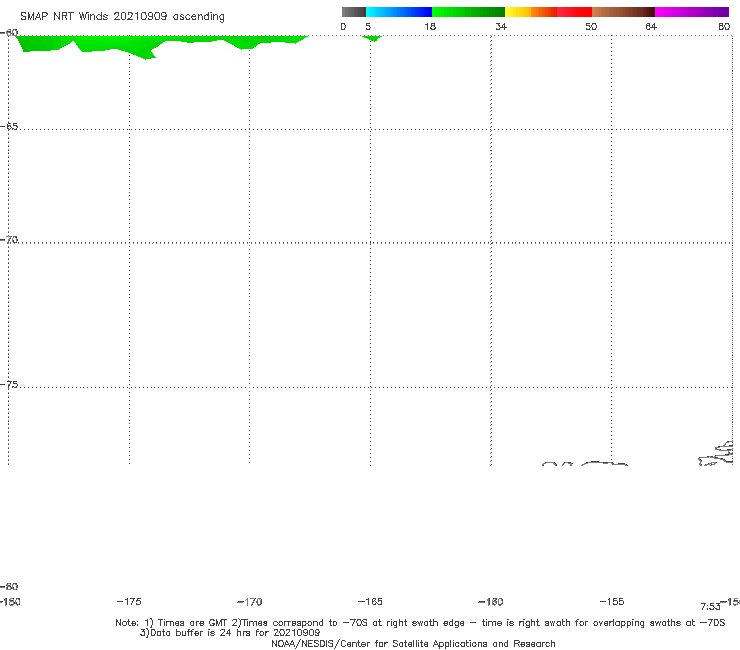Click the color bar label '64'

click(x=651, y=26)
